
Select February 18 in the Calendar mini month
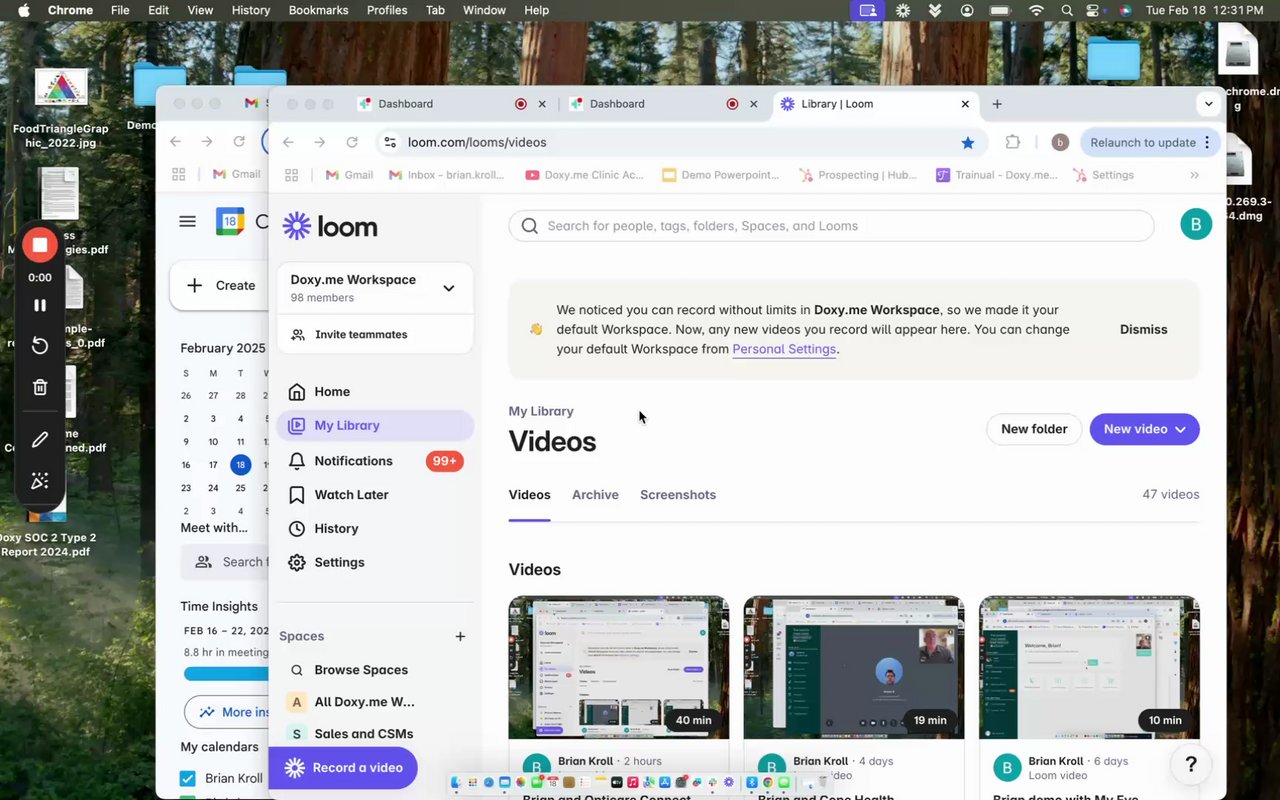pyautogui.click(x=240, y=465)
